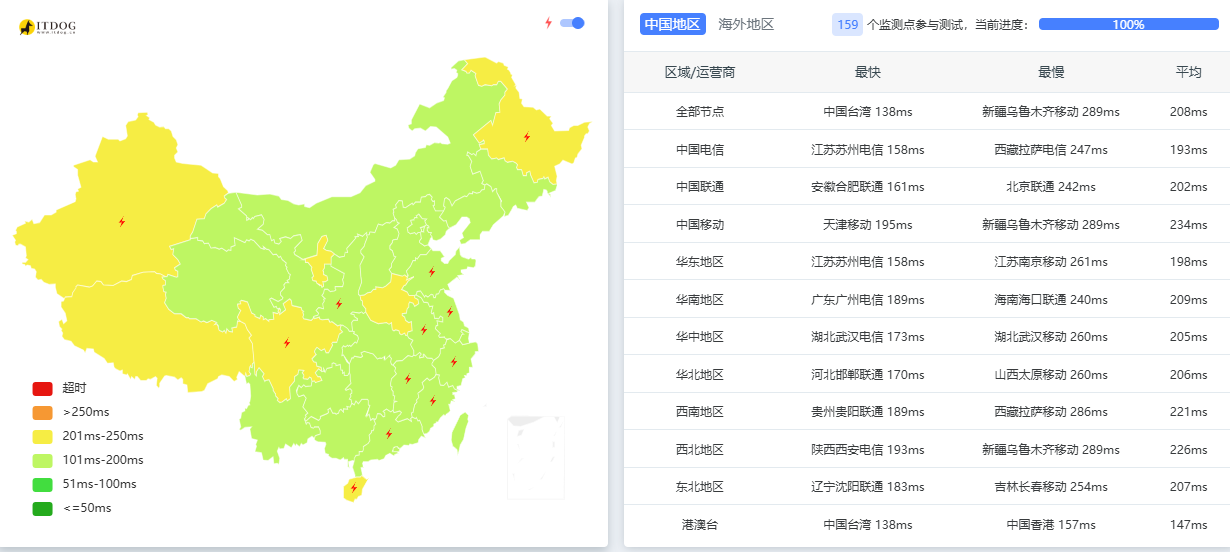1230x552 pixels.
Task: Click the South China Sea inset map
Action: [536, 457]
